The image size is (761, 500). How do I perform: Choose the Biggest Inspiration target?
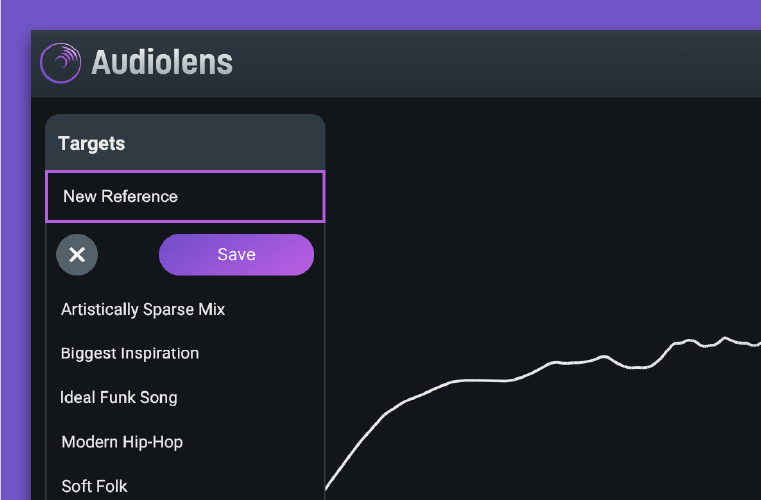[x=130, y=354]
